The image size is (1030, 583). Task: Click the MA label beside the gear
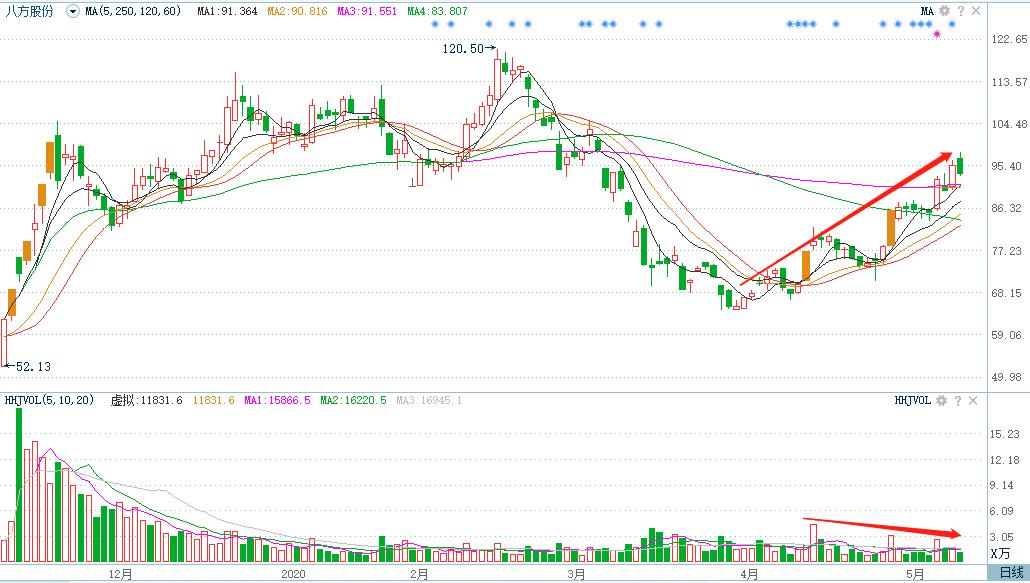click(927, 11)
